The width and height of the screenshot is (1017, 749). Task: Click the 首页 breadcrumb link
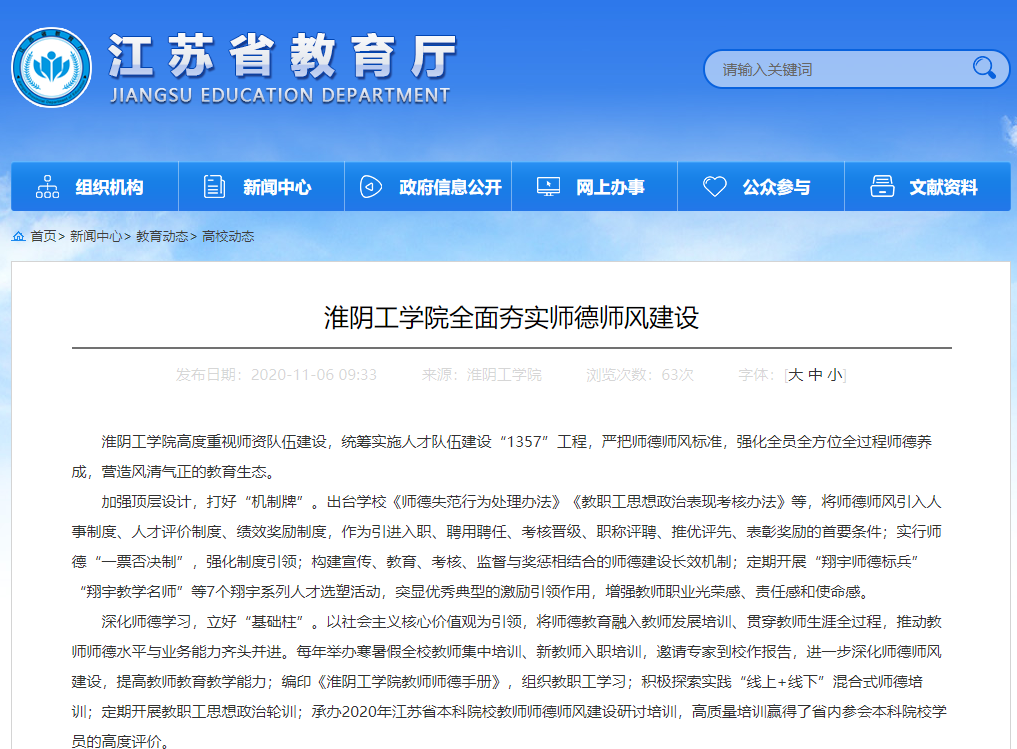point(43,237)
